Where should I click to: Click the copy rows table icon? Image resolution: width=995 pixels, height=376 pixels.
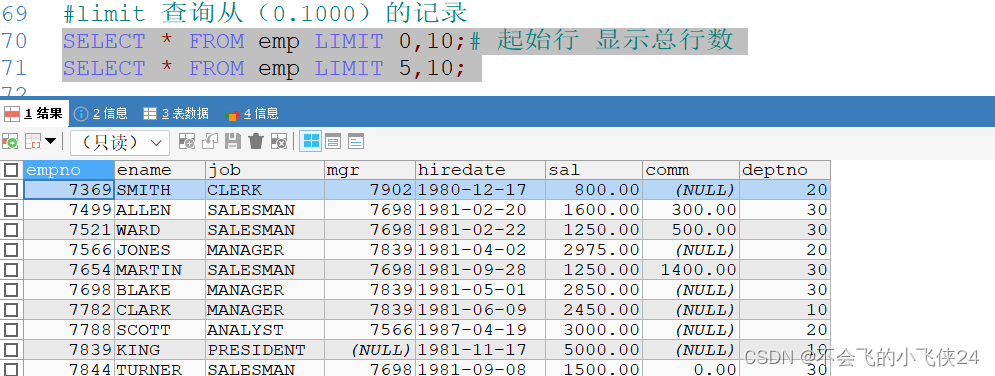[x=32, y=142]
